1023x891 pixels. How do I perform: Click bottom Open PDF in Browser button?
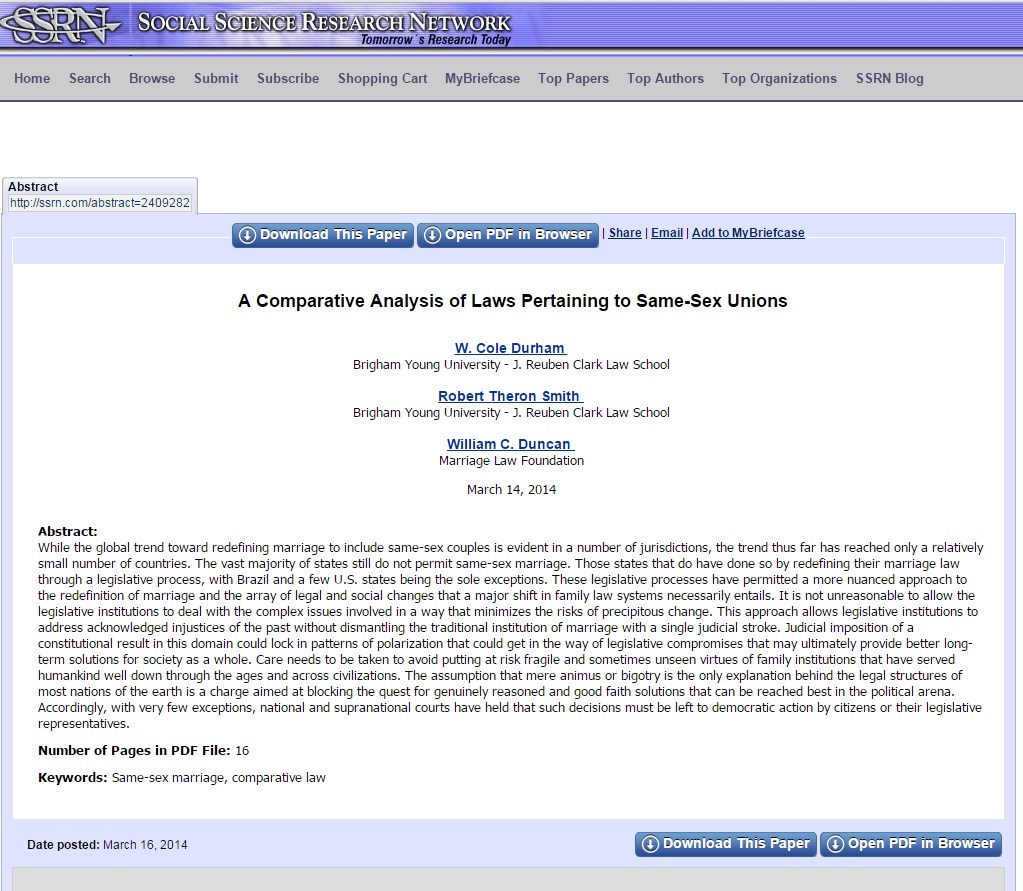point(911,844)
